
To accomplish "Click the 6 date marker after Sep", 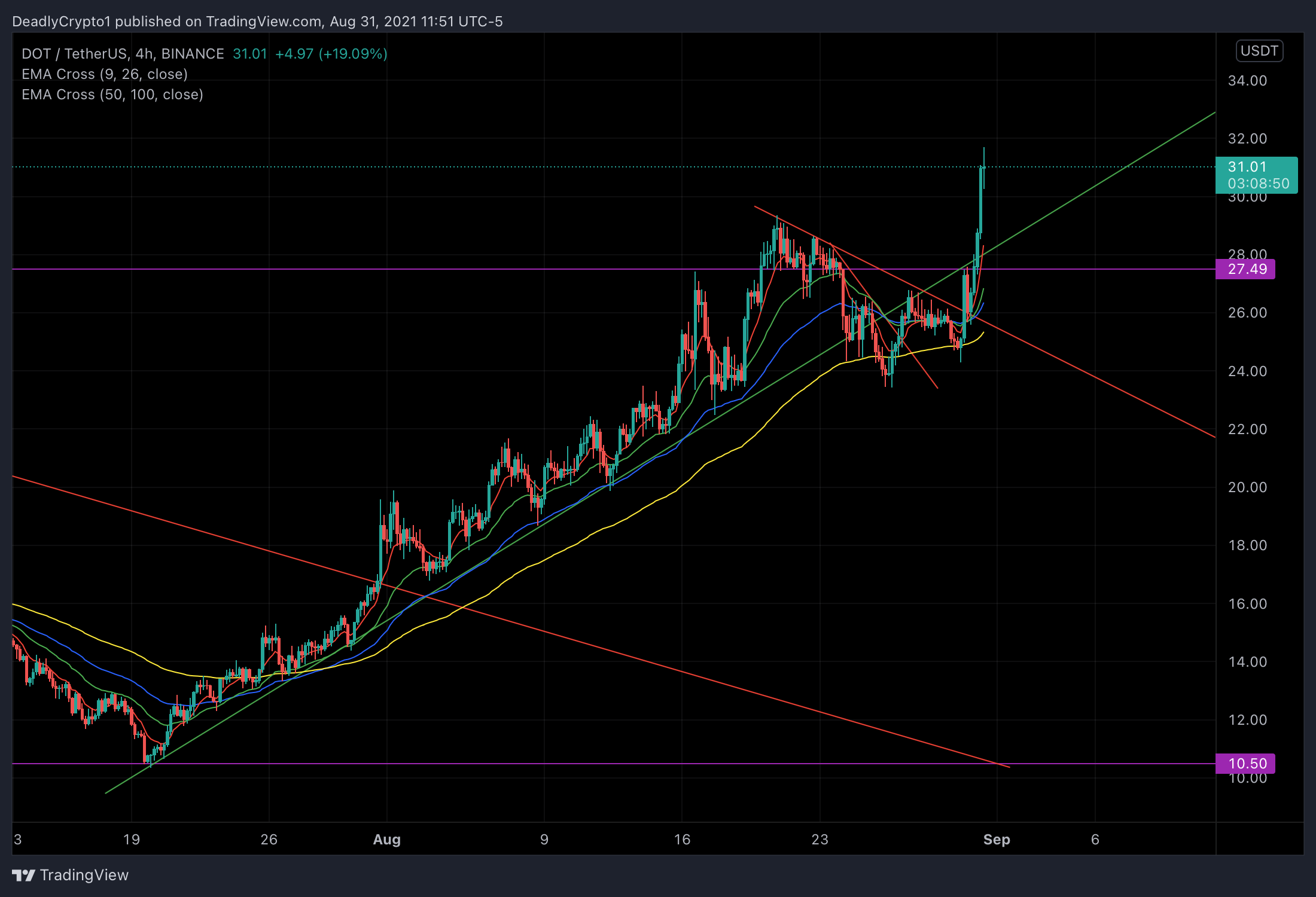I will [x=1095, y=840].
